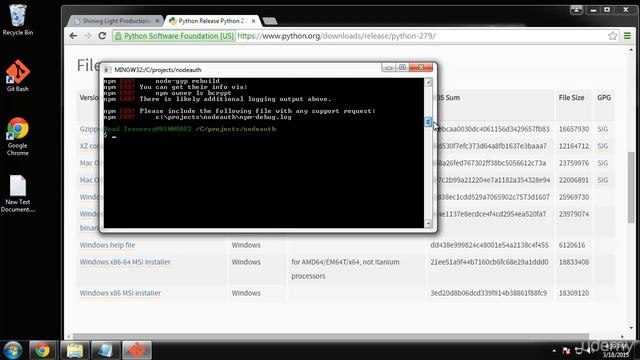
Task: Close the Python Release tab
Action: 253,21
